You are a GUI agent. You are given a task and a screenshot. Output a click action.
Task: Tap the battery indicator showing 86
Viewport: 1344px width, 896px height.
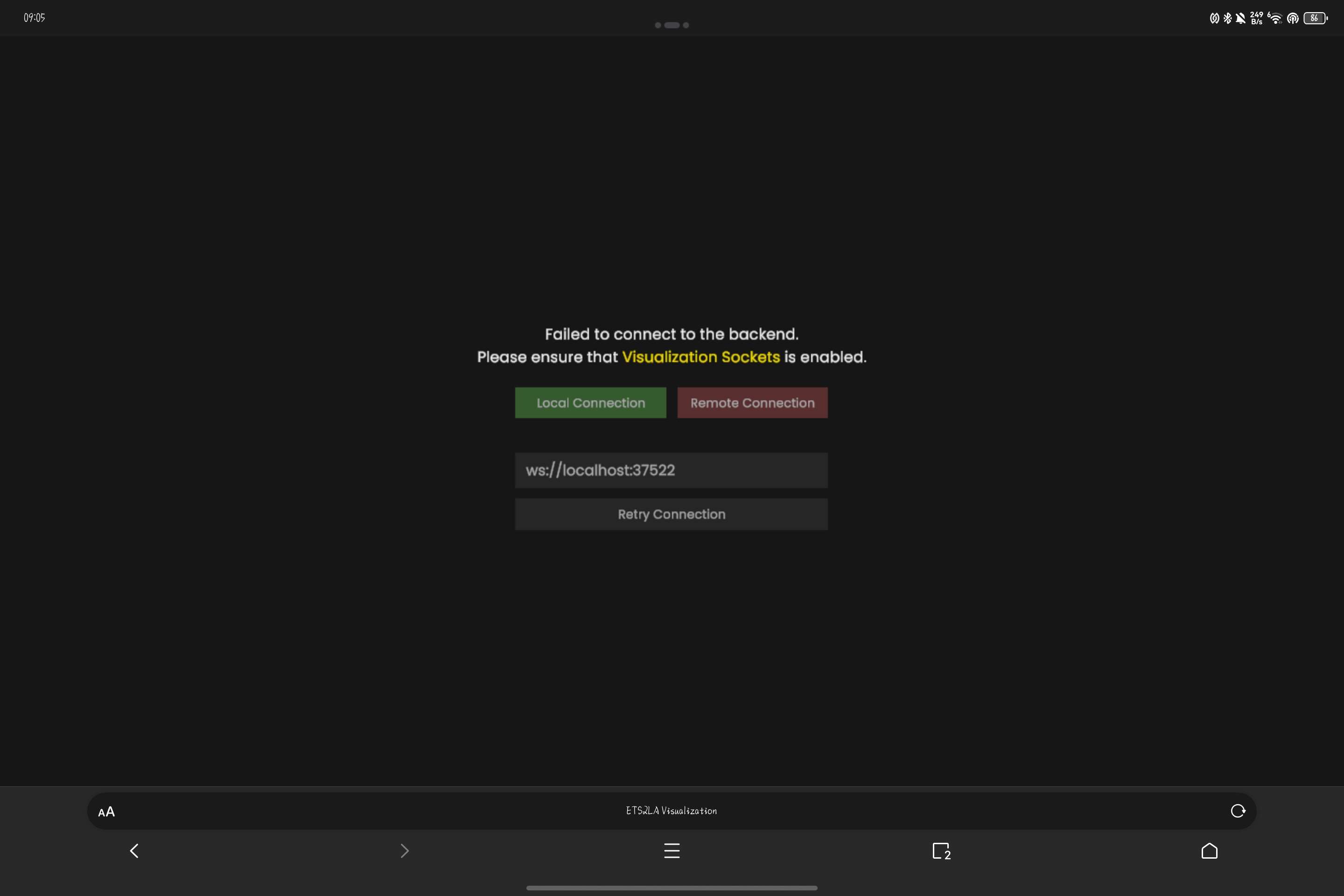(1315, 18)
